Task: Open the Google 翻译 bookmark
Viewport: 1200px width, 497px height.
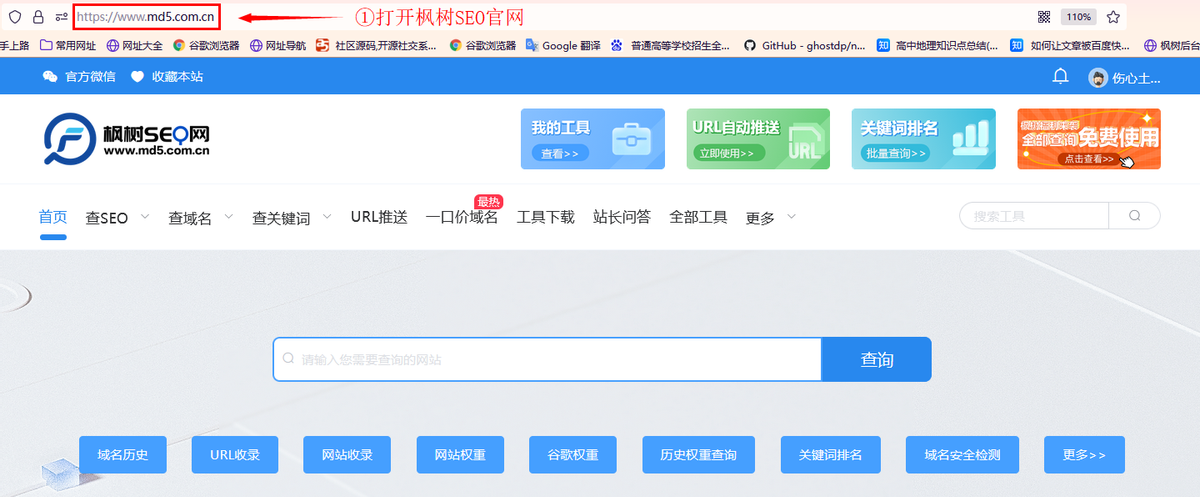Action: click(x=565, y=45)
